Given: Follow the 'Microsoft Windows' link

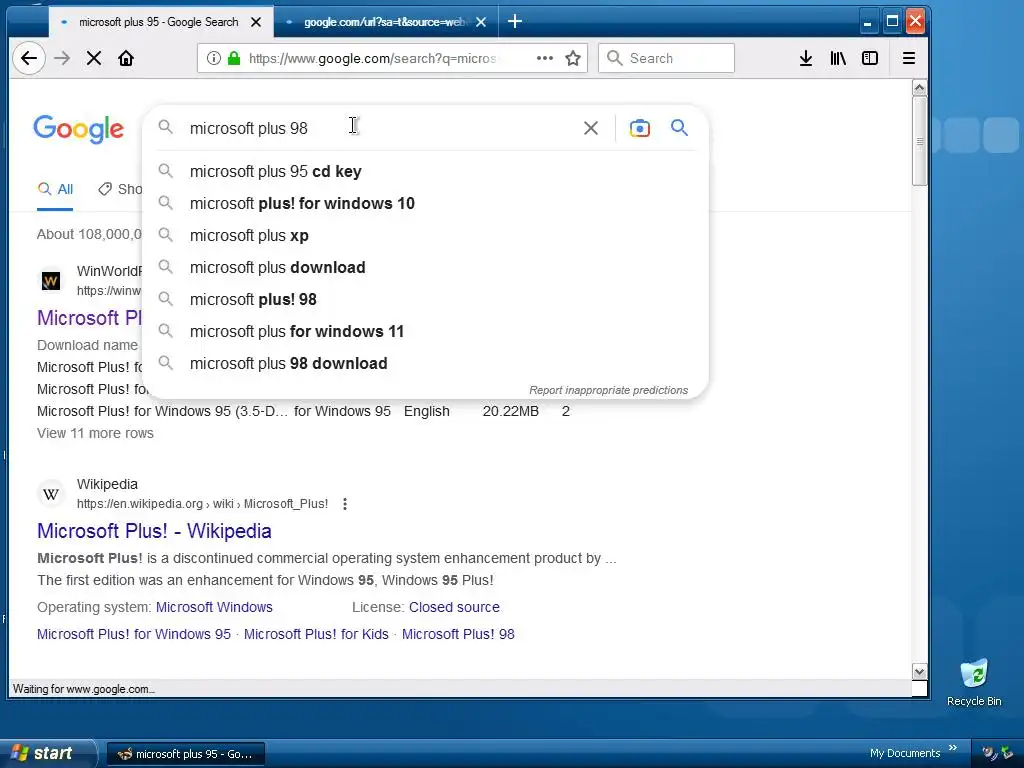Looking at the screenshot, I should [x=214, y=607].
